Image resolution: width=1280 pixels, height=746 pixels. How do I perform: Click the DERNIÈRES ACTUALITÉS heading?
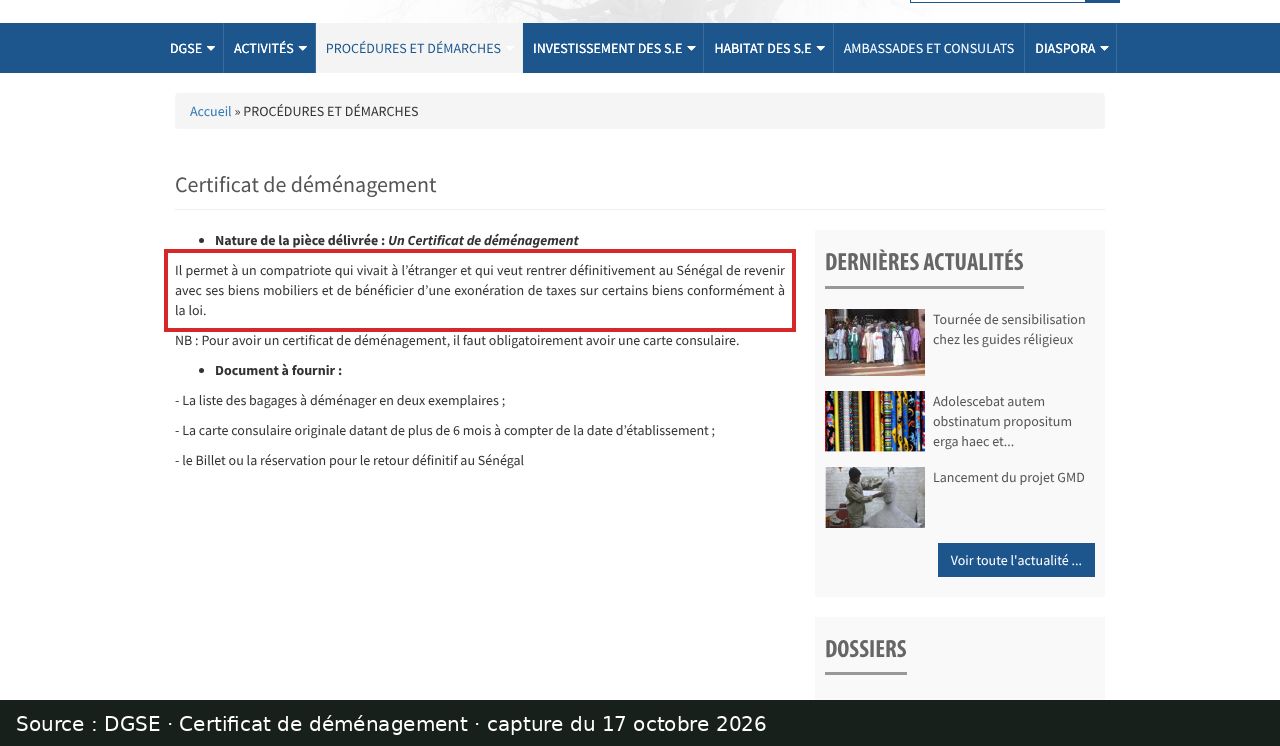click(924, 262)
